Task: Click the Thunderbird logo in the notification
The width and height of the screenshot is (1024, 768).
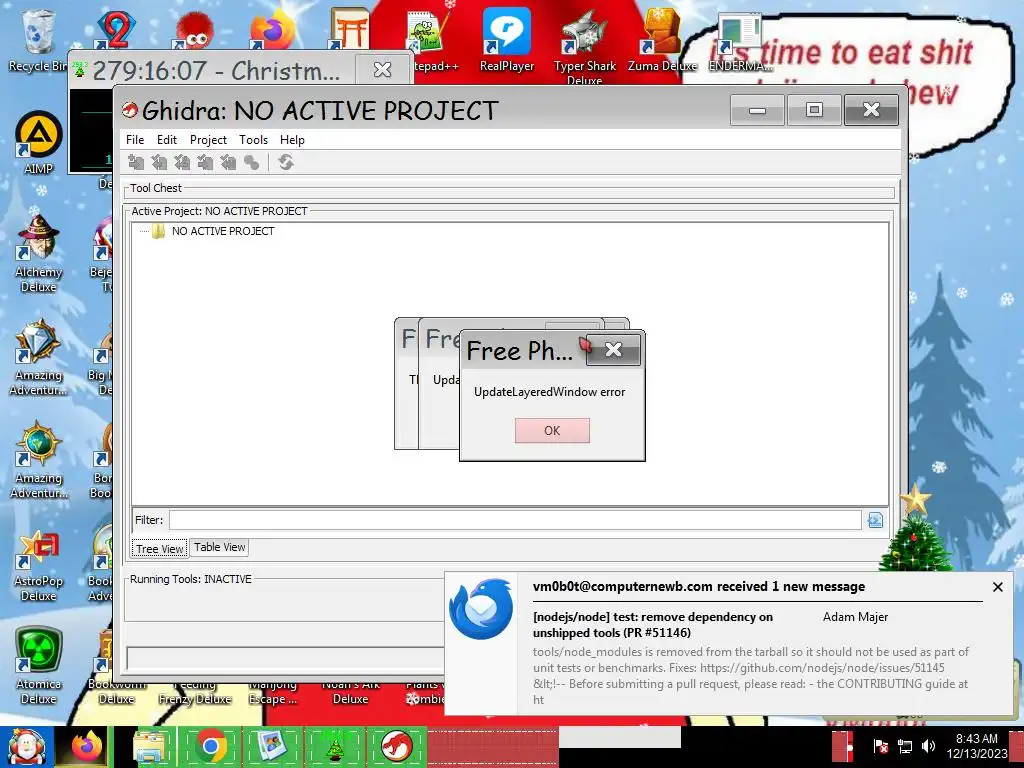Action: (x=481, y=609)
